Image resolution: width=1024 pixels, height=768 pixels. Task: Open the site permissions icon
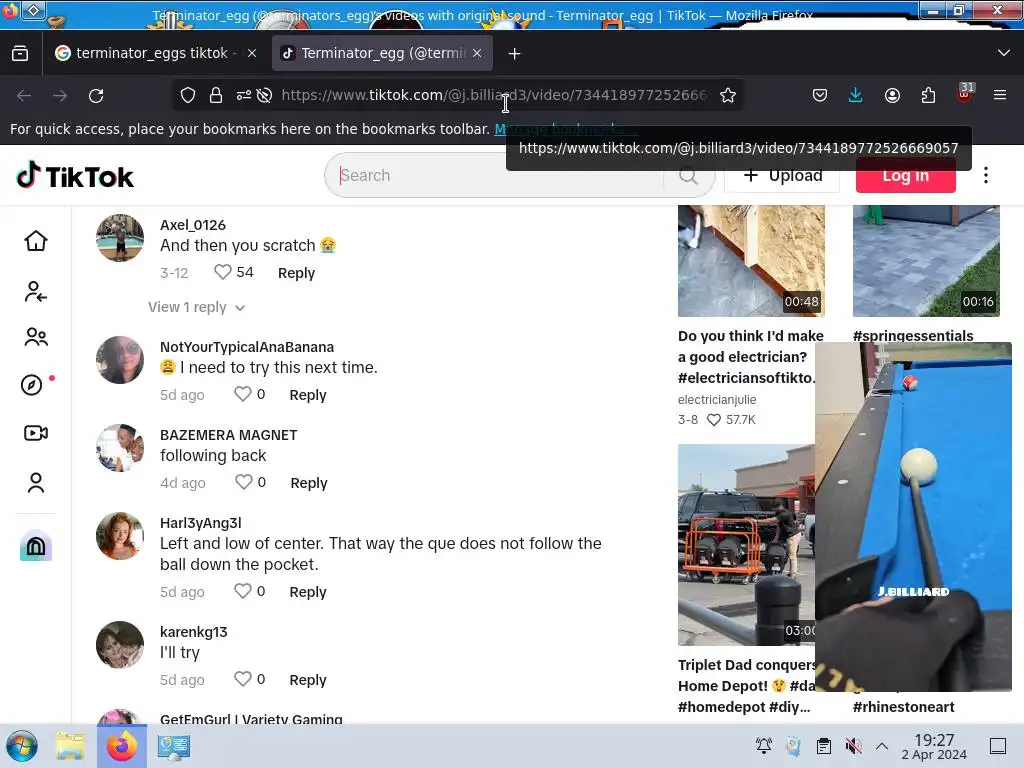coord(244,95)
